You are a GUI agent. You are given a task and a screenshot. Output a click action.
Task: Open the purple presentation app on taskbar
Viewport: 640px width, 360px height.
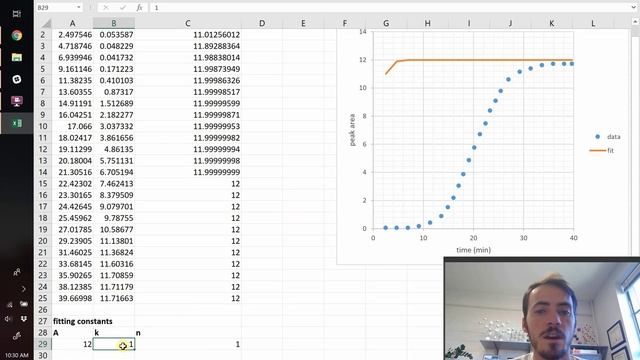click(17, 101)
